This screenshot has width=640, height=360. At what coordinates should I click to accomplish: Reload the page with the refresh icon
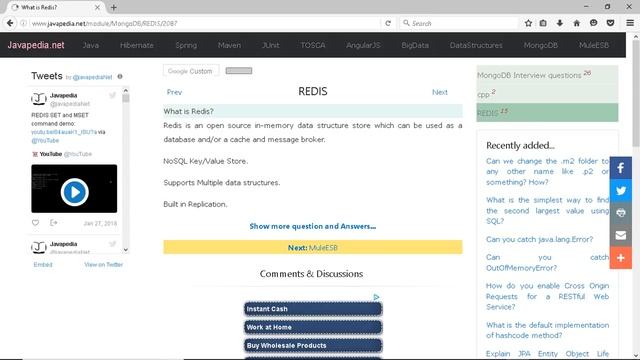click(388, 23)
